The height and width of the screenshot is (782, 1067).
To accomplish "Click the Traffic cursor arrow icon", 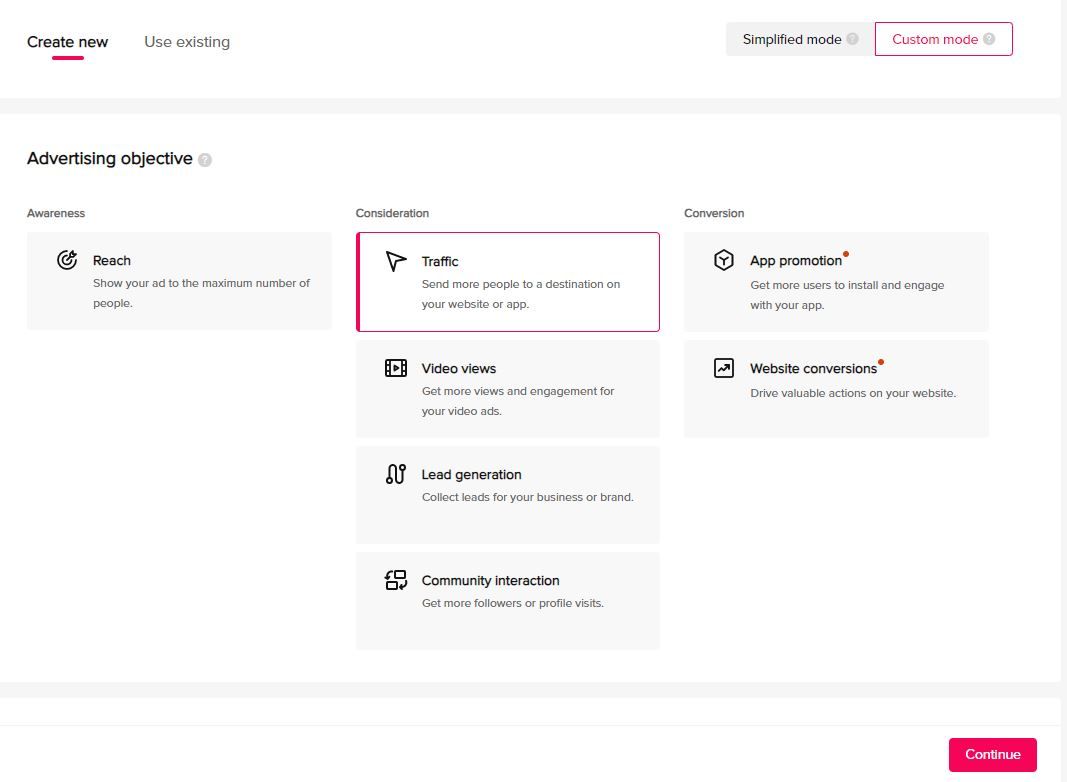I will [x=395, y=261].
